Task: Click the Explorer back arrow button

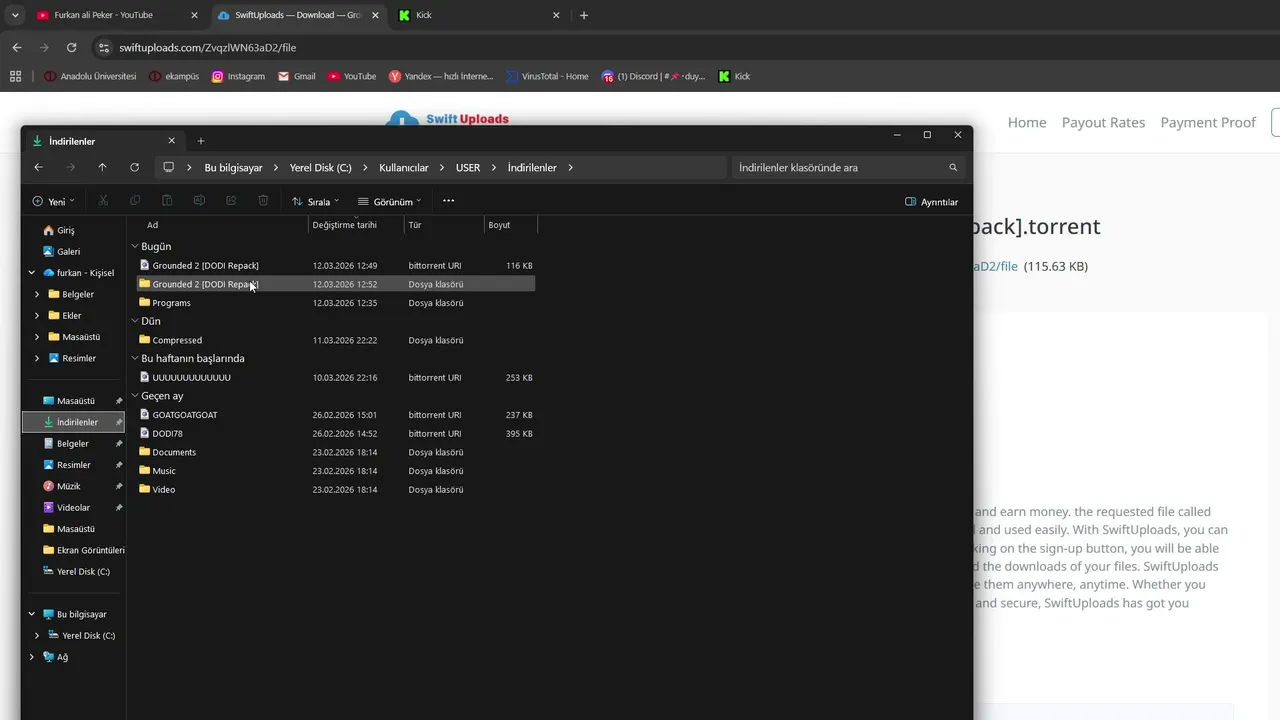Action: [38, 167]
